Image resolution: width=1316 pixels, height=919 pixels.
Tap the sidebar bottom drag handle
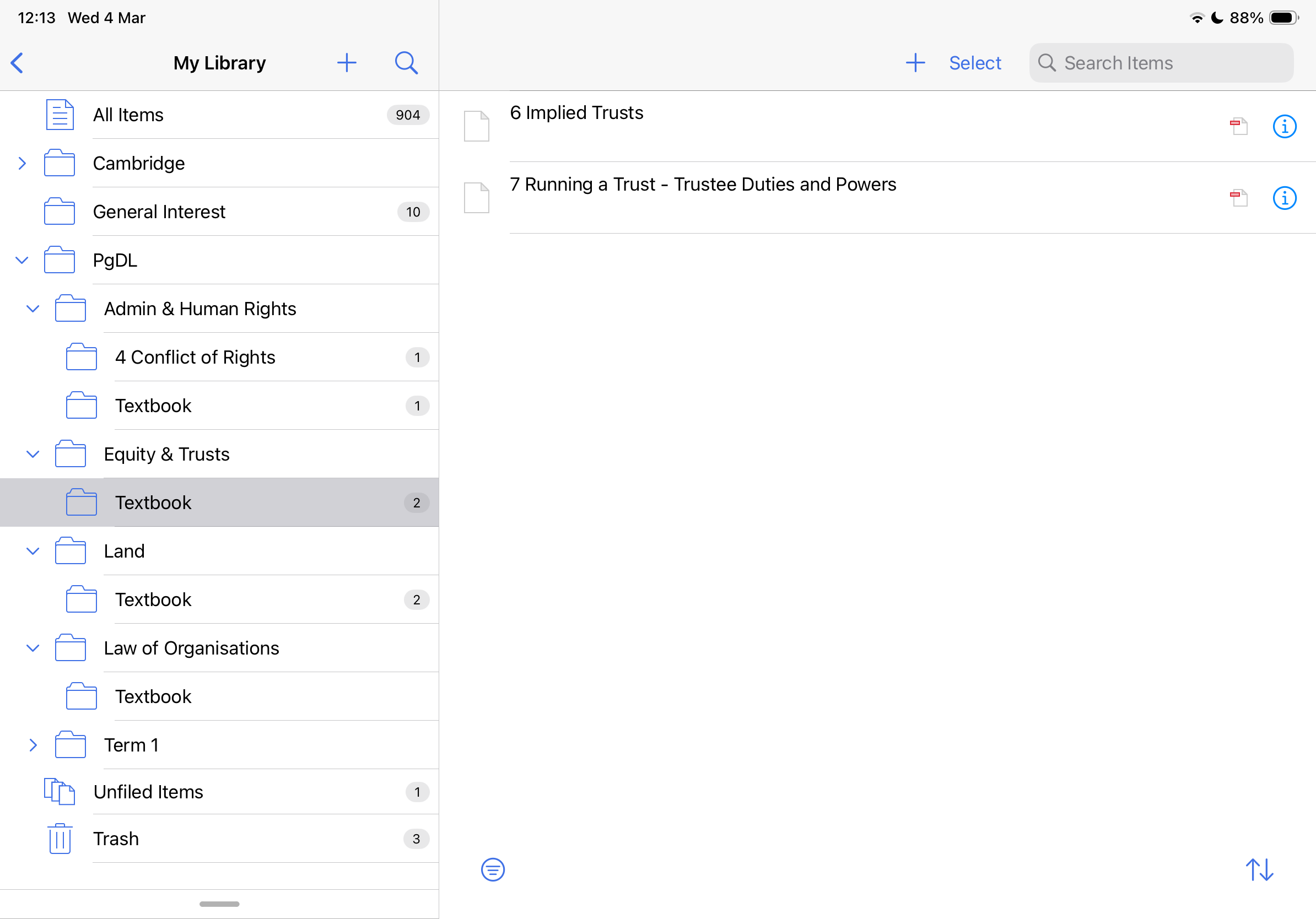pyautogui.click(x=219, y=904)
